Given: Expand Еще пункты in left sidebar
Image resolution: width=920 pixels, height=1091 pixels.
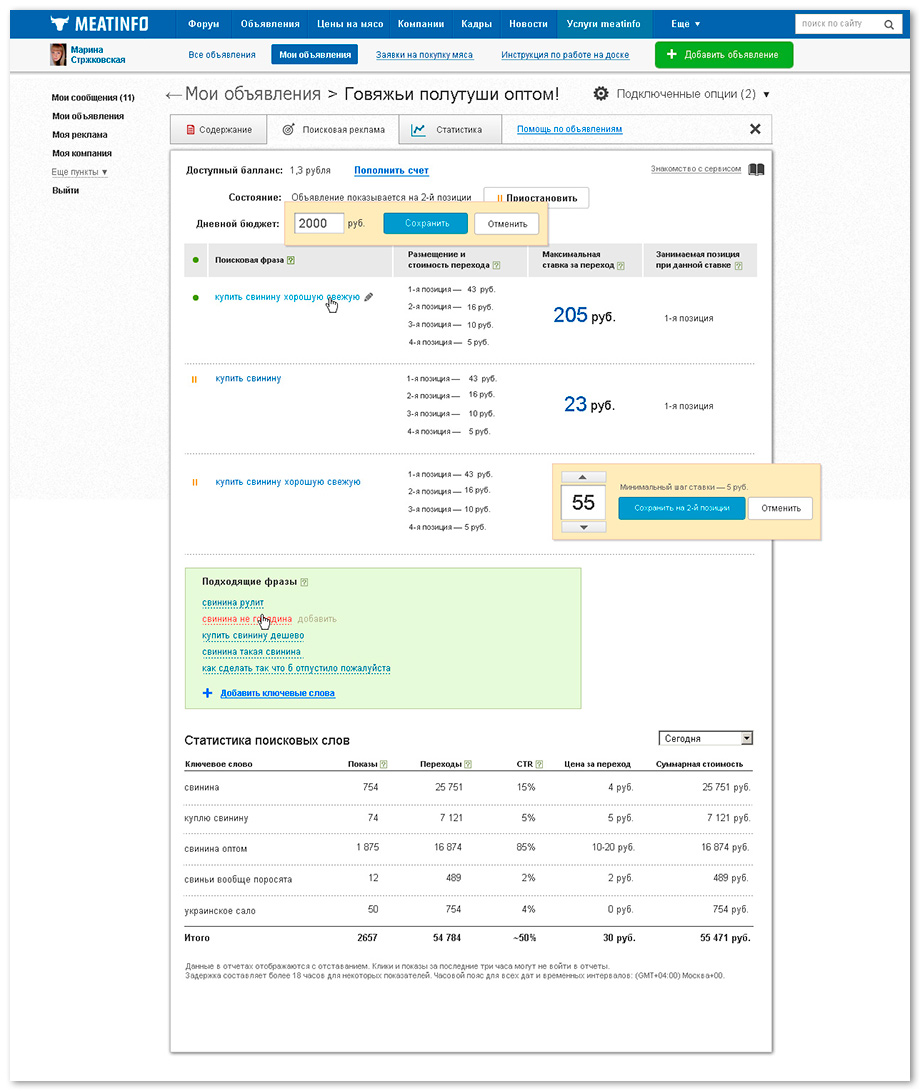Looking at the screenshot, I should pyautogui.click(x=79, y=172).
